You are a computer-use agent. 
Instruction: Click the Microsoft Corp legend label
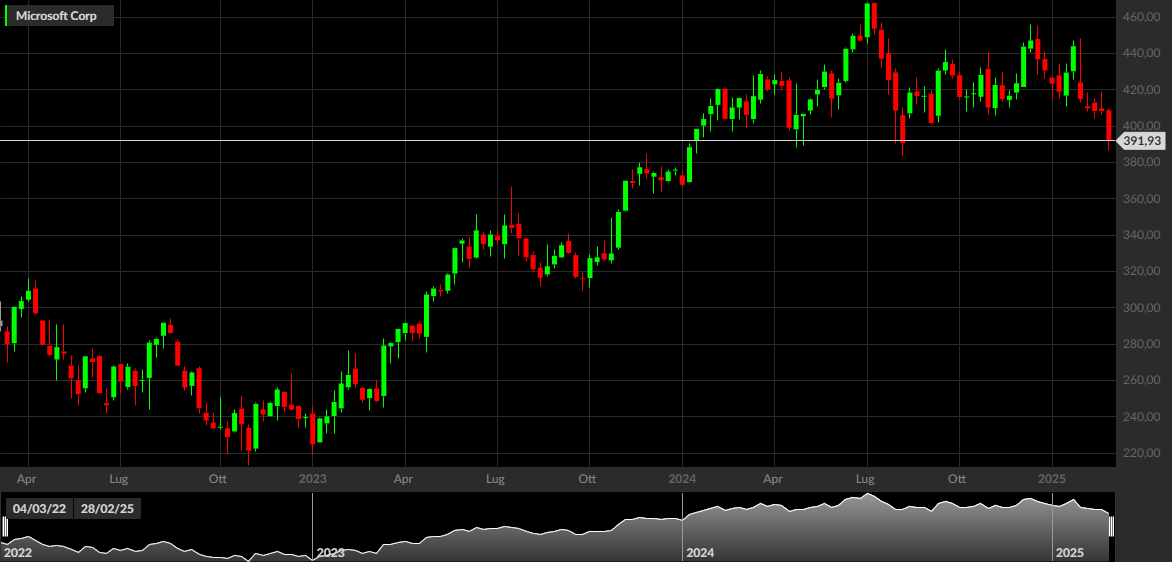(56, 16)
